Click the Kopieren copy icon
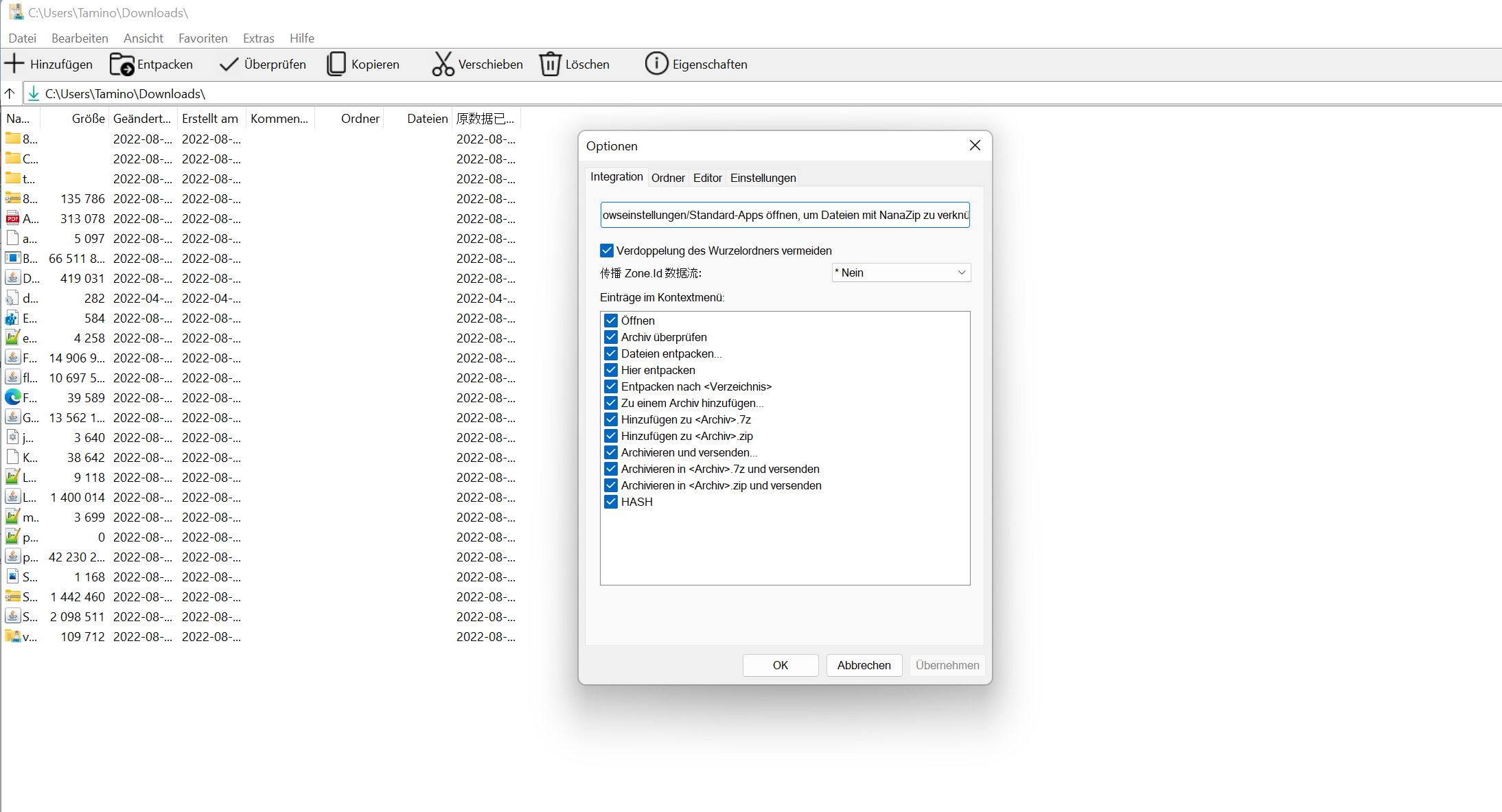 tap(336, 64)
